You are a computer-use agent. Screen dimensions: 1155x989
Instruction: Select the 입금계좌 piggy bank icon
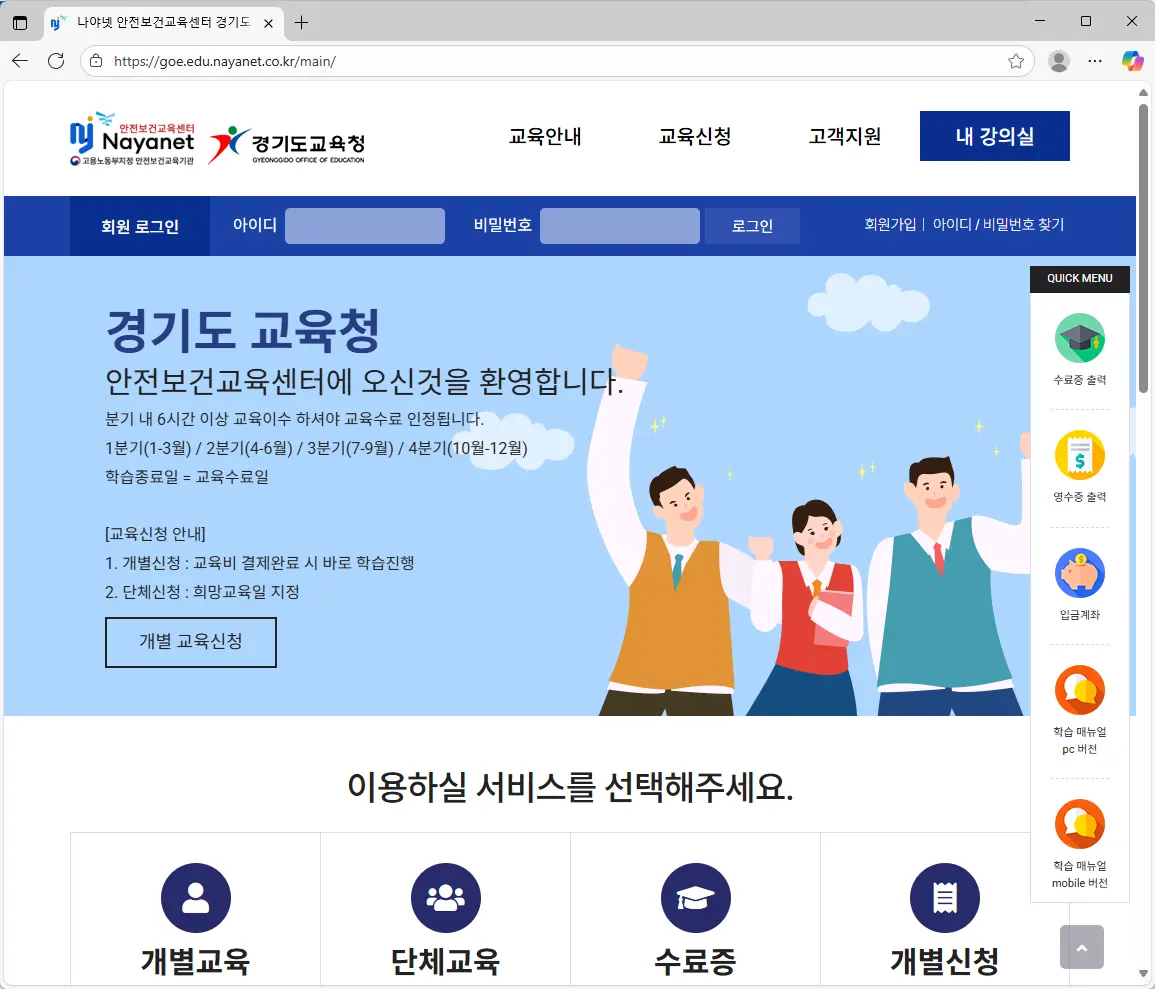[1080, 571]
